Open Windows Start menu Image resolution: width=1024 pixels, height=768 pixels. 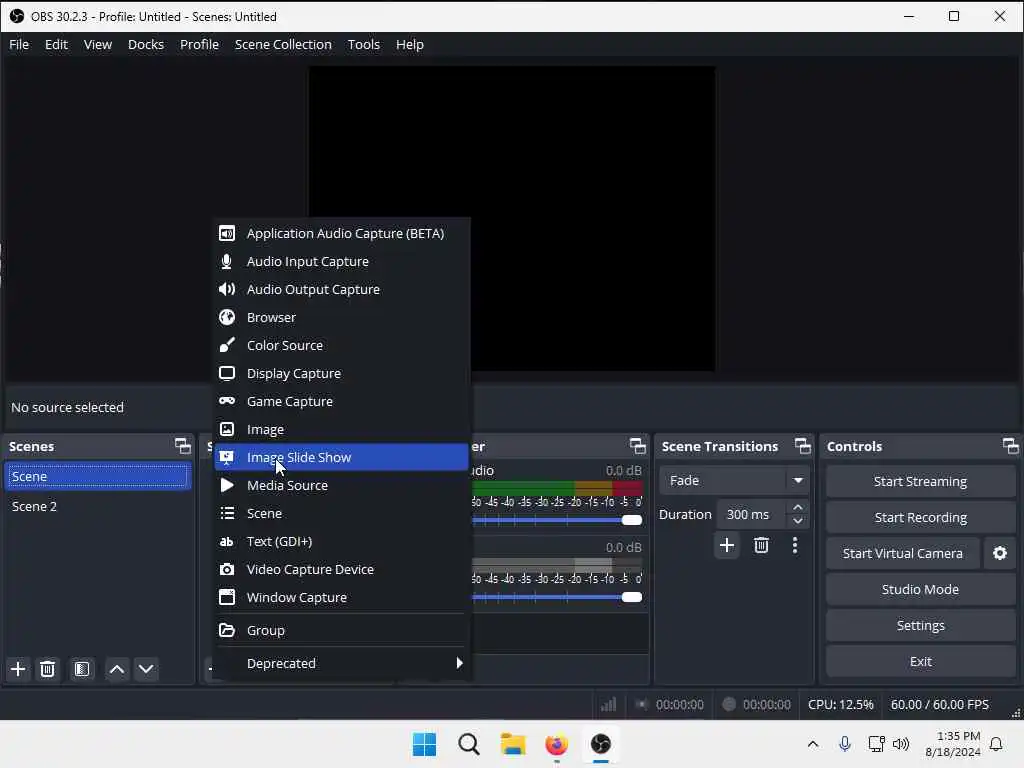pos(424,744)
